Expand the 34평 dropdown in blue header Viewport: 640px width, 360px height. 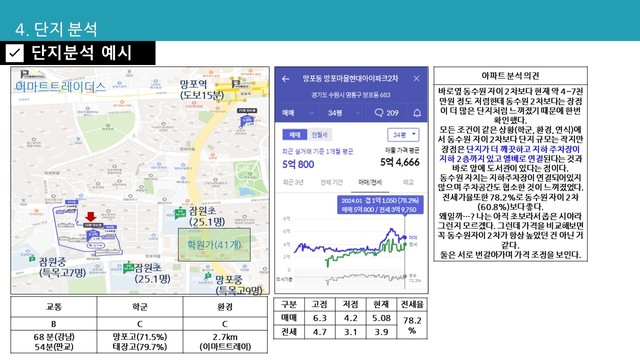tap(344, 113)
